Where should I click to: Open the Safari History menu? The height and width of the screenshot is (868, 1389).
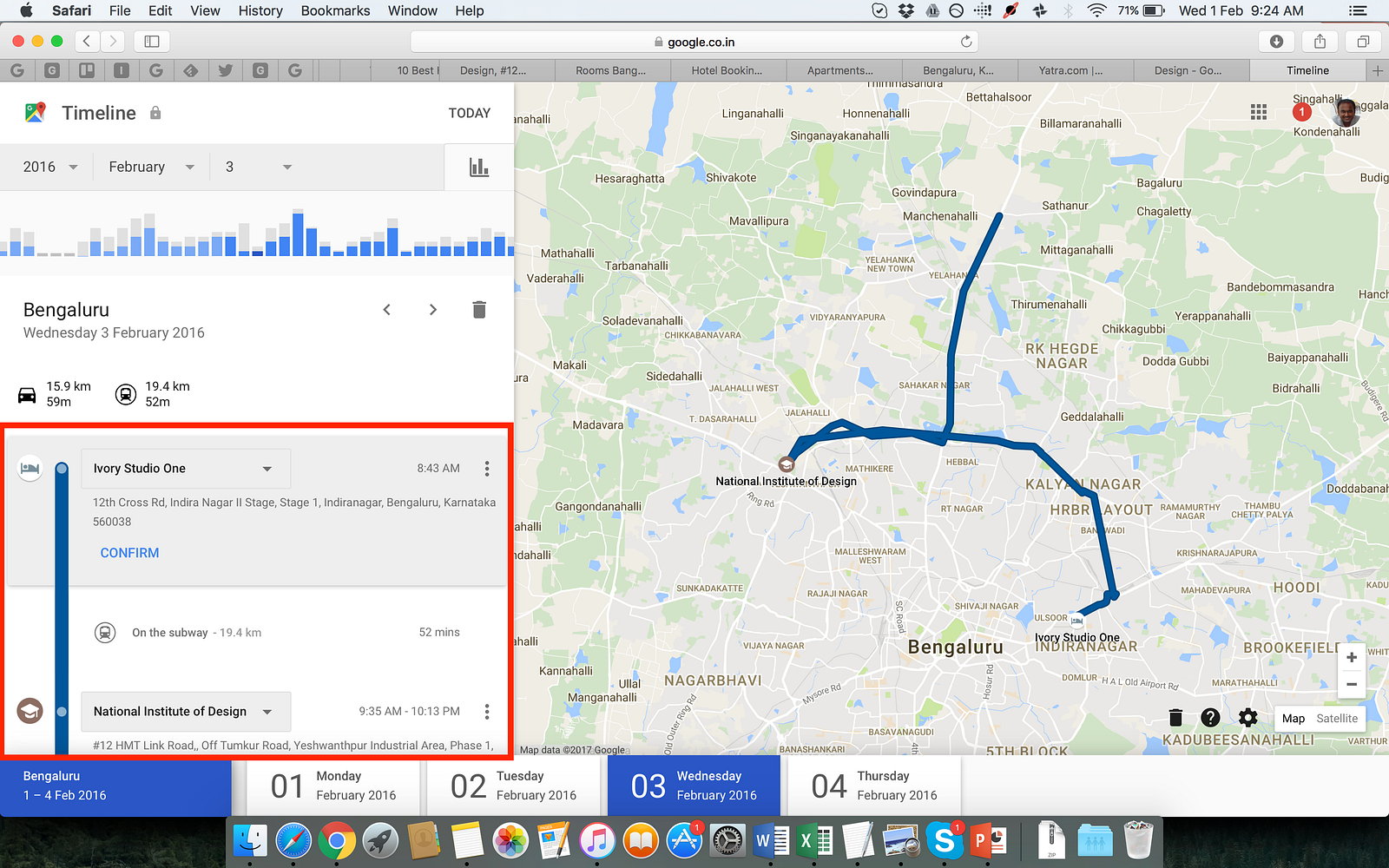(x=260, y=10)
